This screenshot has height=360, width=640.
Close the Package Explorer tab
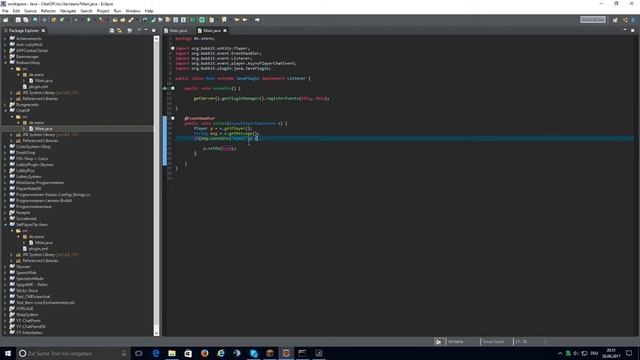(43, 31)
